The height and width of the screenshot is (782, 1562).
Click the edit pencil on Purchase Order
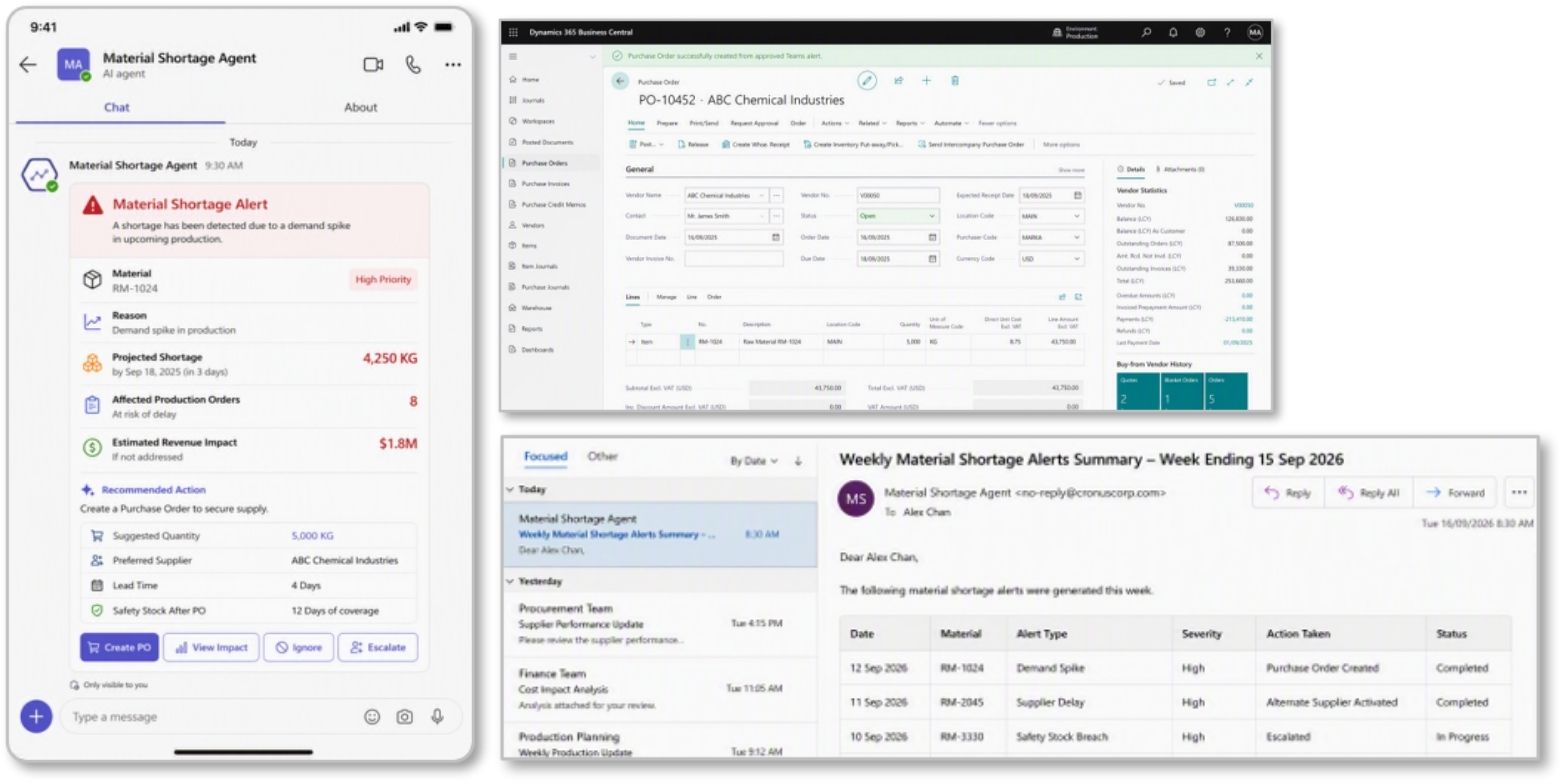[x=867, y=81]
